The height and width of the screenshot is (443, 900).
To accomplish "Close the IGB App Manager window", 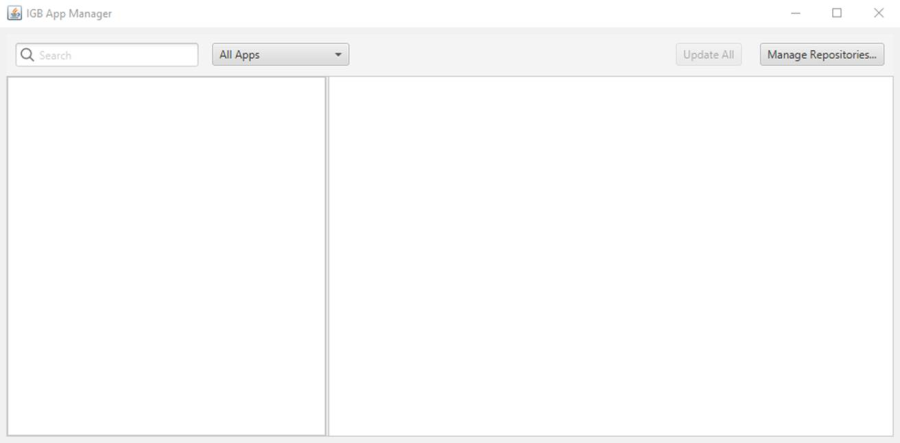I will pos(879,13).
